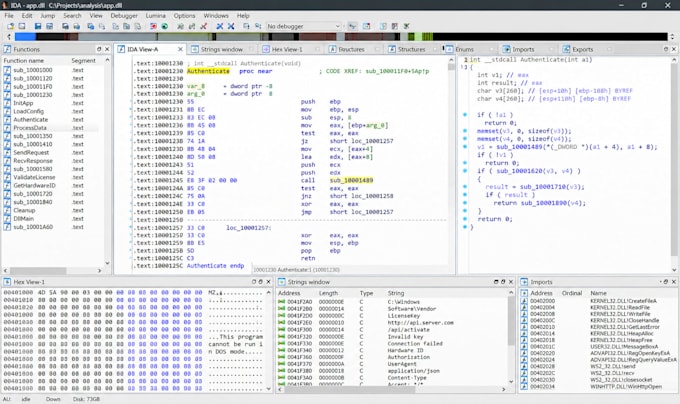Toggle breakpoint dot on memset(v4) pseudocode line
The image size is (680, 404).
465,139
